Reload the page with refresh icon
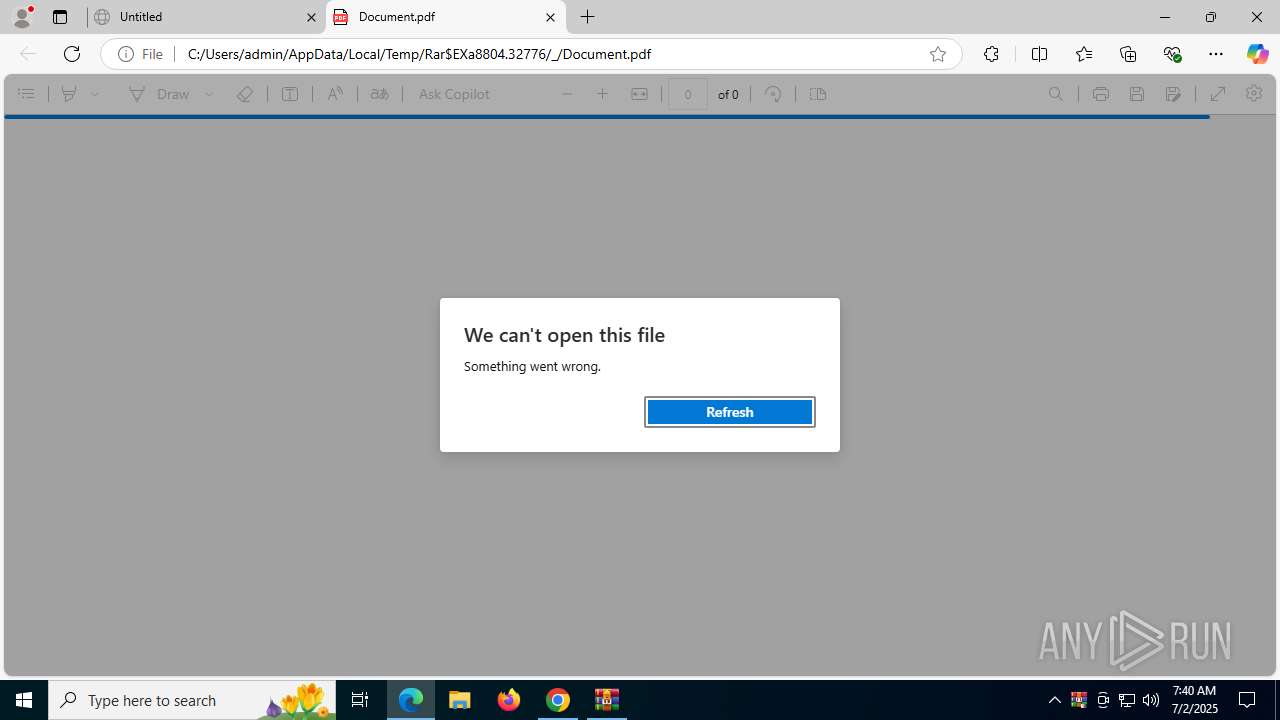This screenshot has width=1280, height=720. (x=72, y=54)
